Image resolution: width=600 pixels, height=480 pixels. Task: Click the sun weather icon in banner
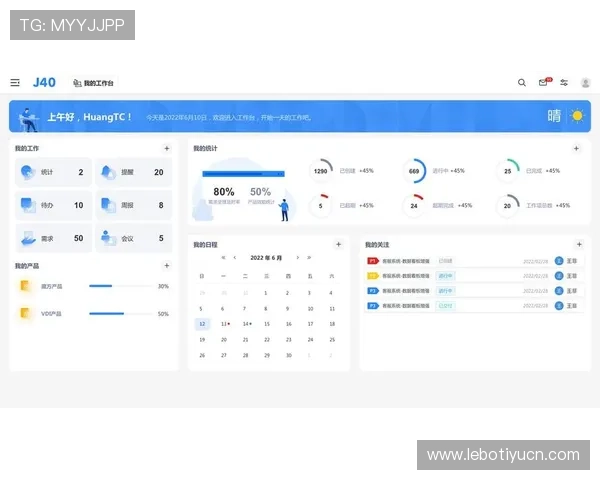tap(576, 116)
